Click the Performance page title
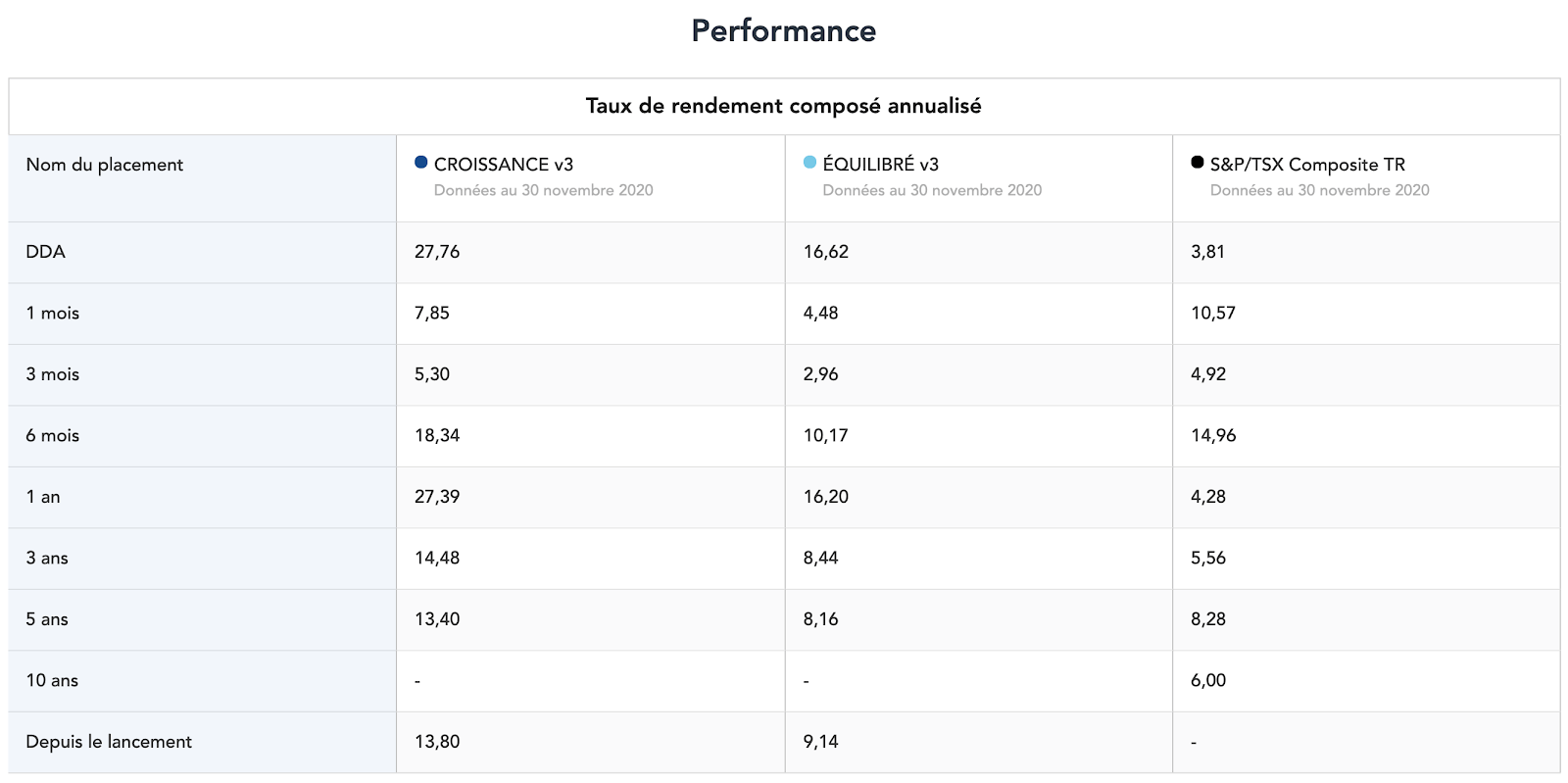This screenshot has width=1568, height=783. coord(784,31)
